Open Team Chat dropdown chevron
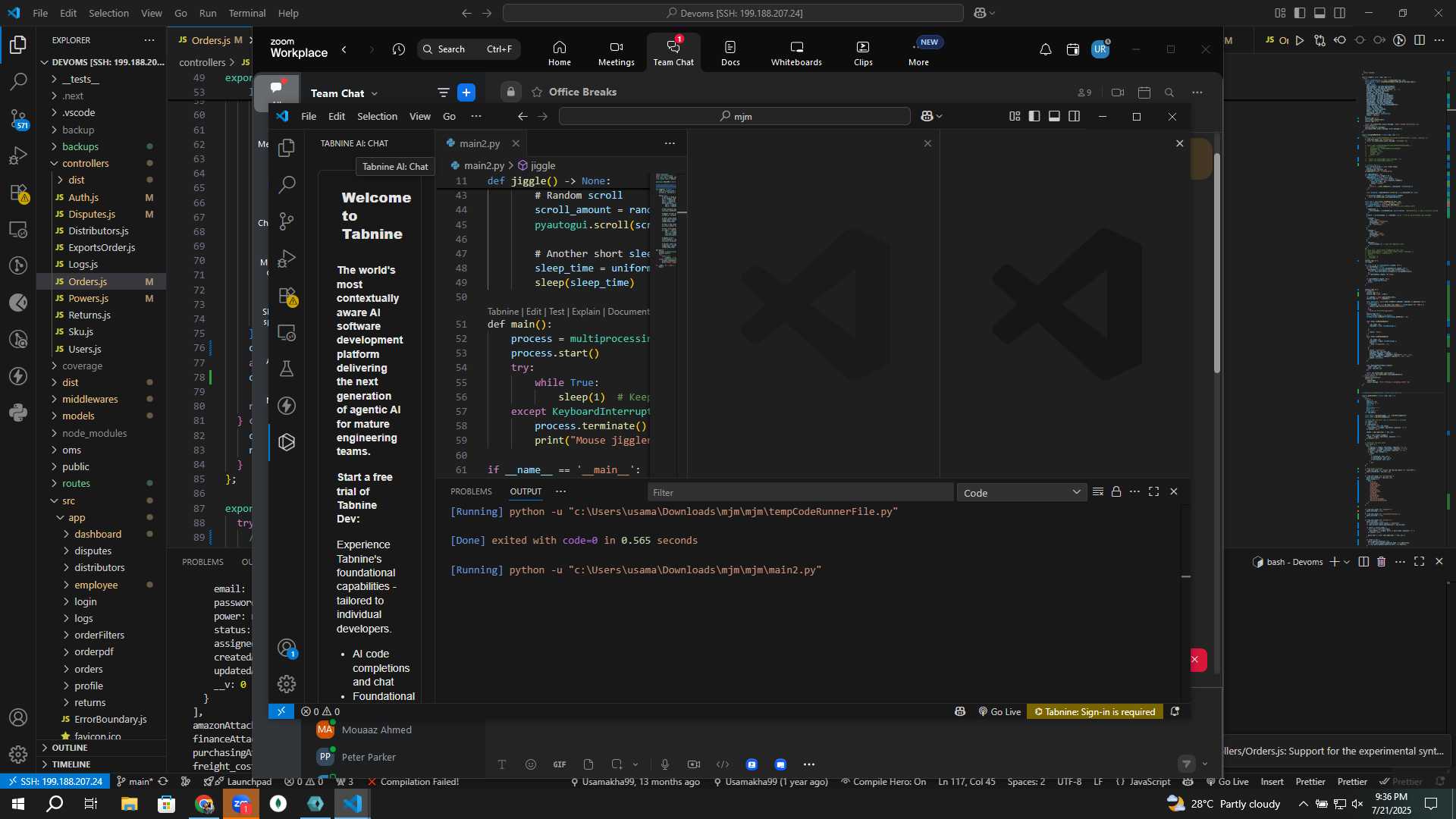 pyautogui.click(x=375, y=94)
